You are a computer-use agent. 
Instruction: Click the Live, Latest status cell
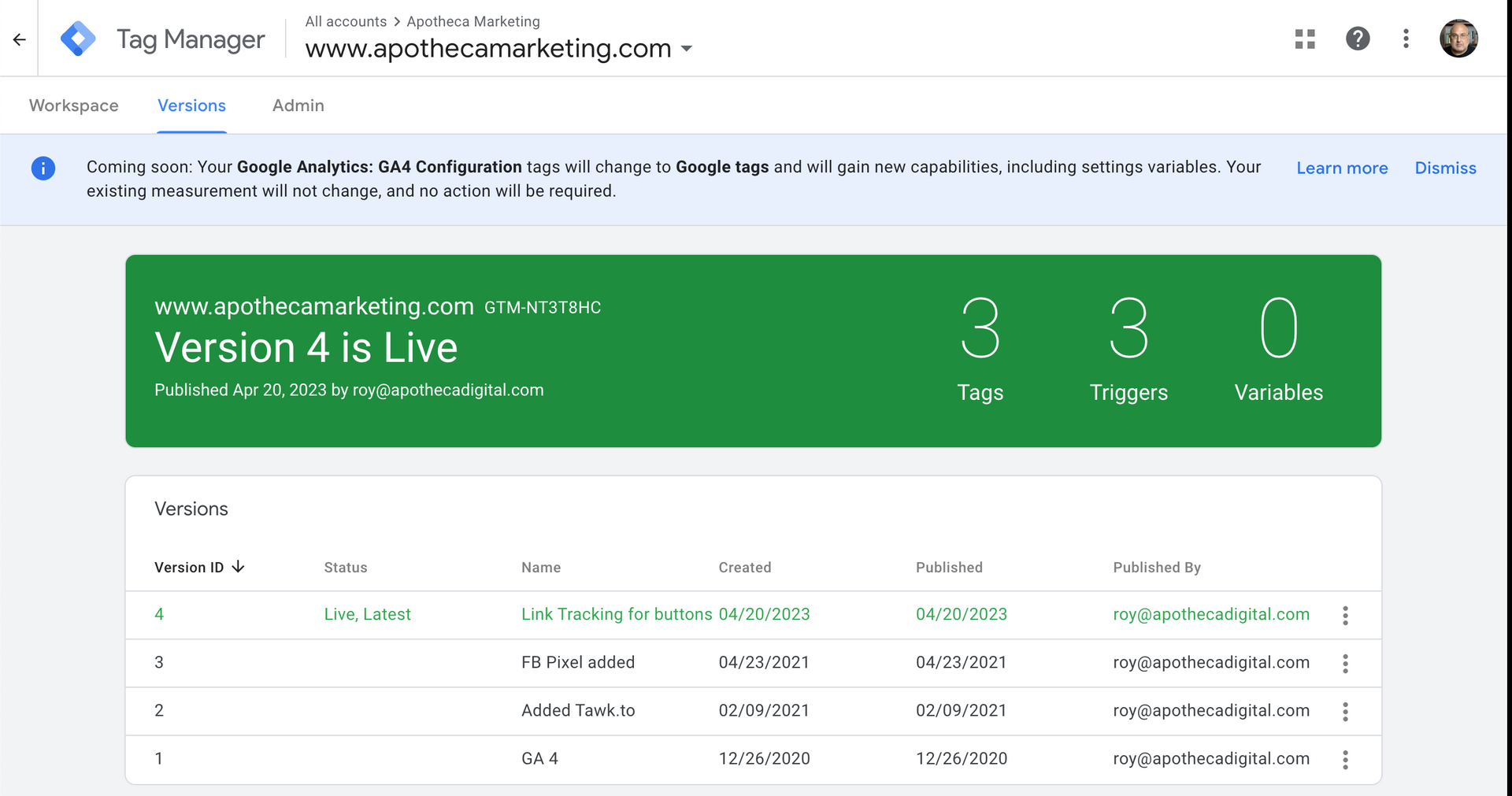368,614
